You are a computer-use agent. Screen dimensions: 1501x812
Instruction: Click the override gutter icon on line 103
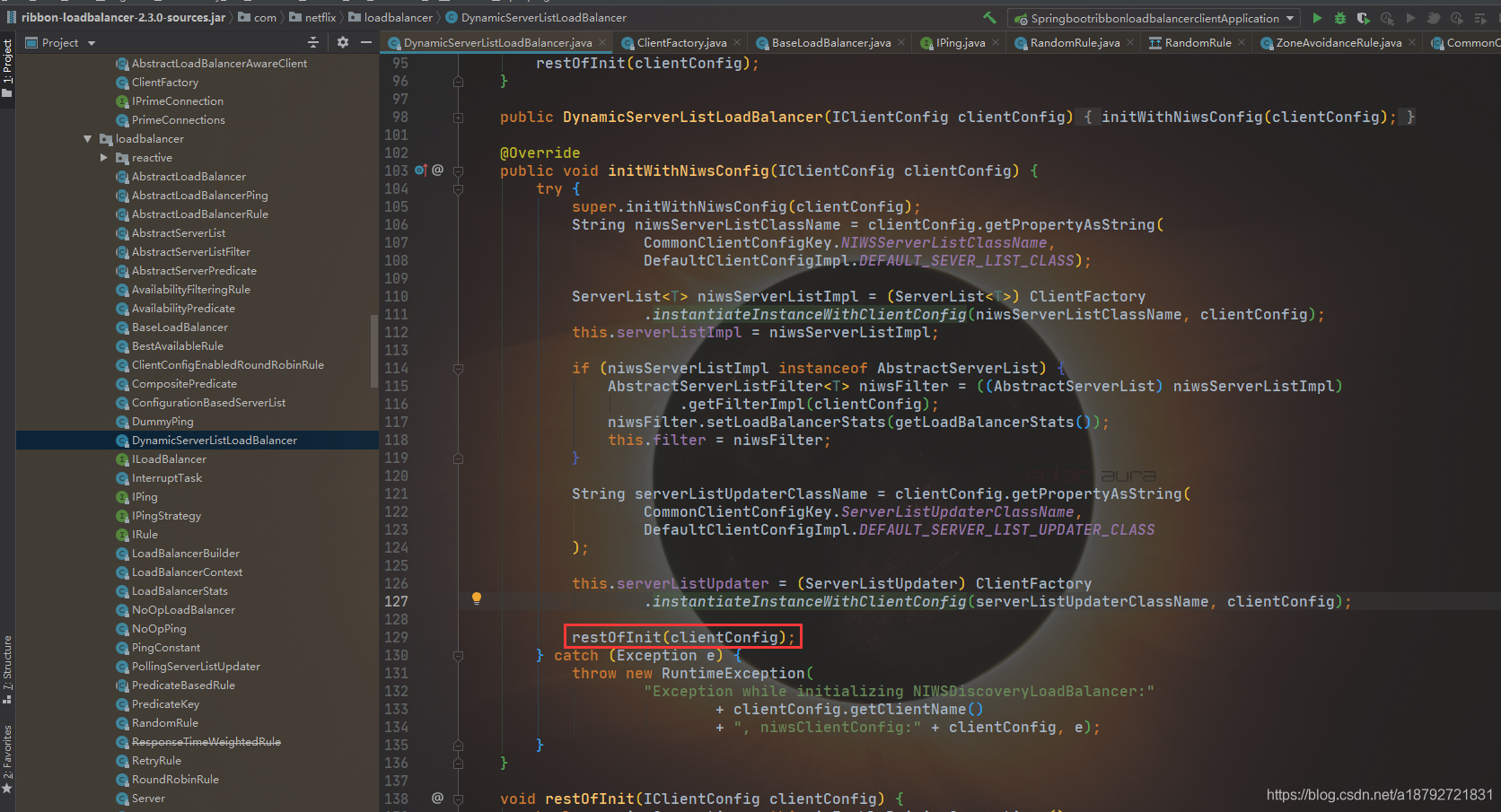pos(421,170)
